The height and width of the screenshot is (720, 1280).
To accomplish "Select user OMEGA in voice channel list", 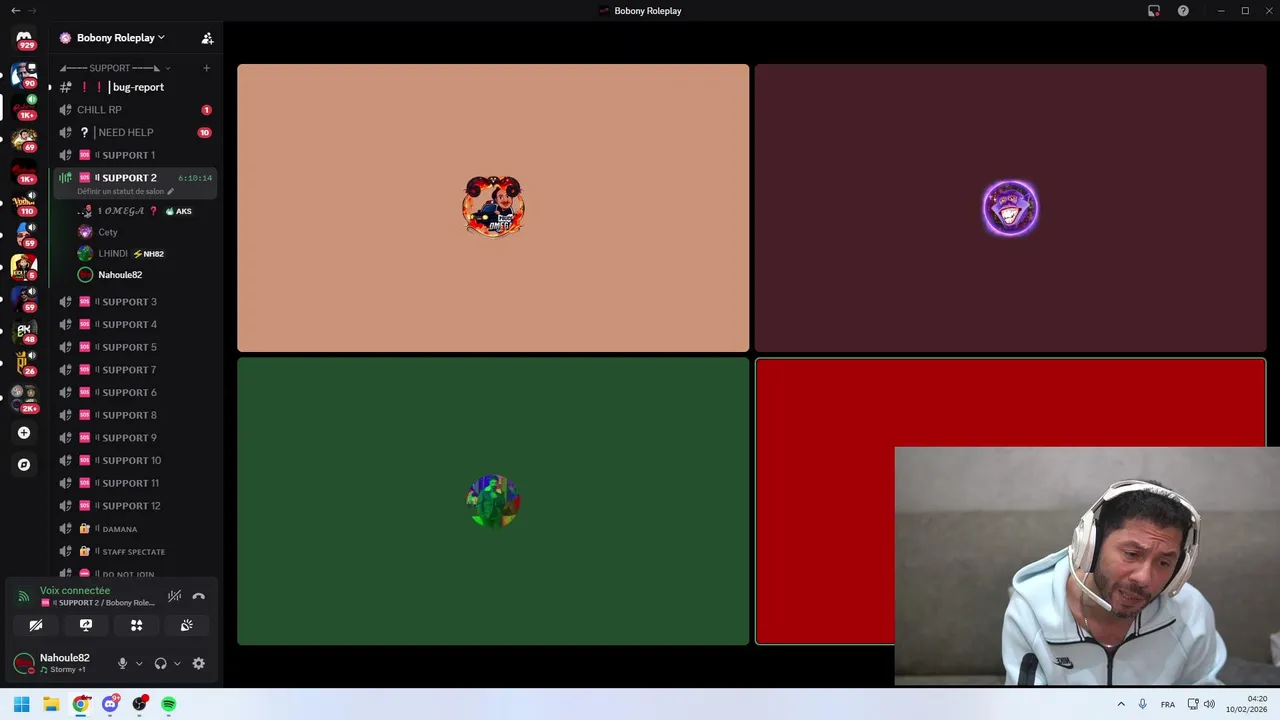I will click(135, 211).
